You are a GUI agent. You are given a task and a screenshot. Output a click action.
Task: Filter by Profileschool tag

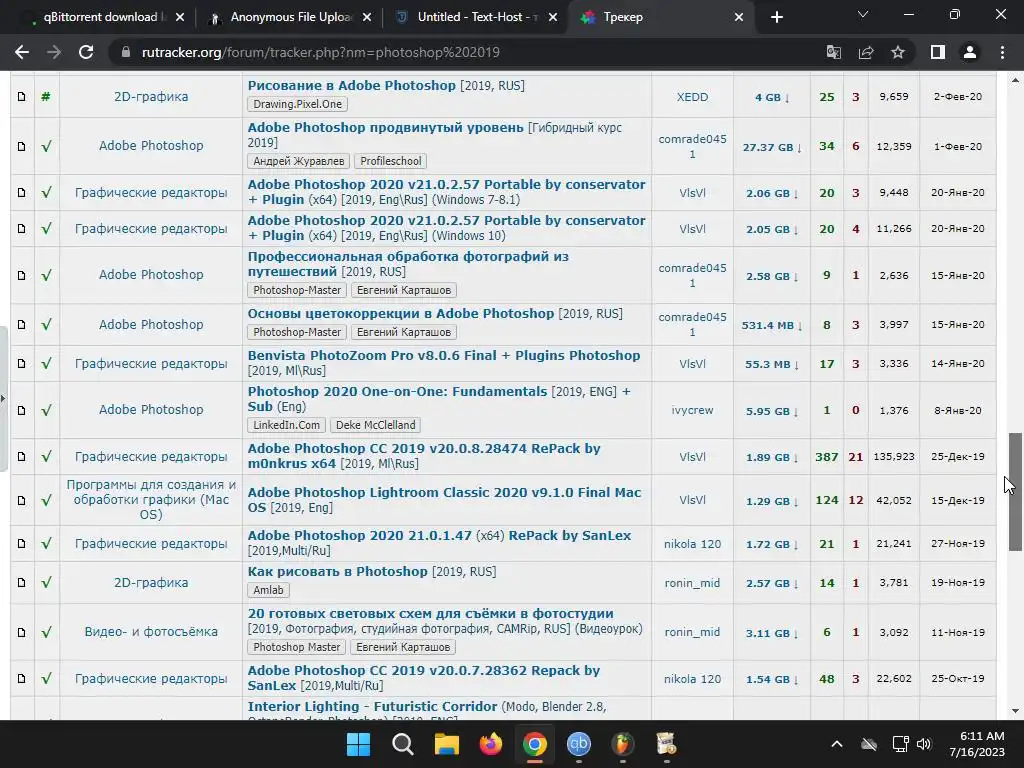pos(391,161)
